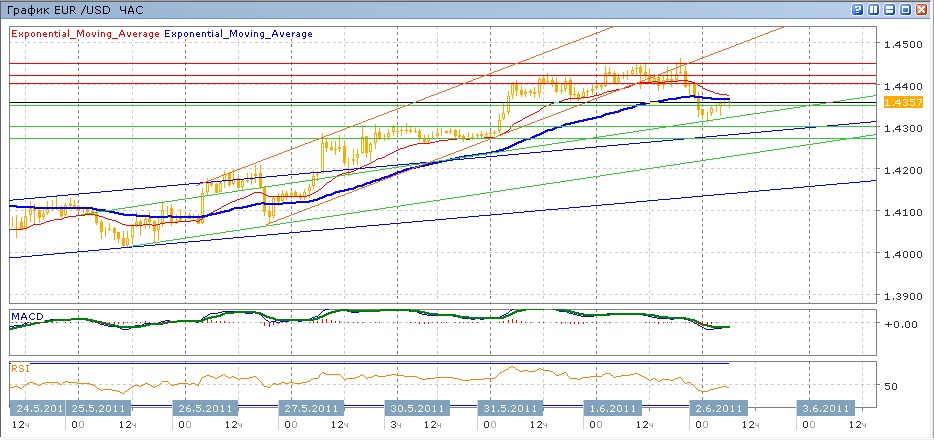This screenshot has height=440, width=934.
Task: Click the horizontal tile window icon
Action: point(889,8)
